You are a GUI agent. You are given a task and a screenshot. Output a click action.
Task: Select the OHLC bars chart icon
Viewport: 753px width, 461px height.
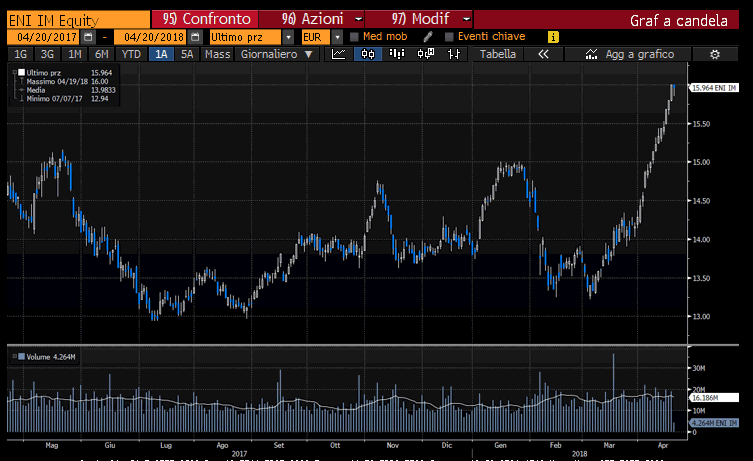(x=454, y=54)
